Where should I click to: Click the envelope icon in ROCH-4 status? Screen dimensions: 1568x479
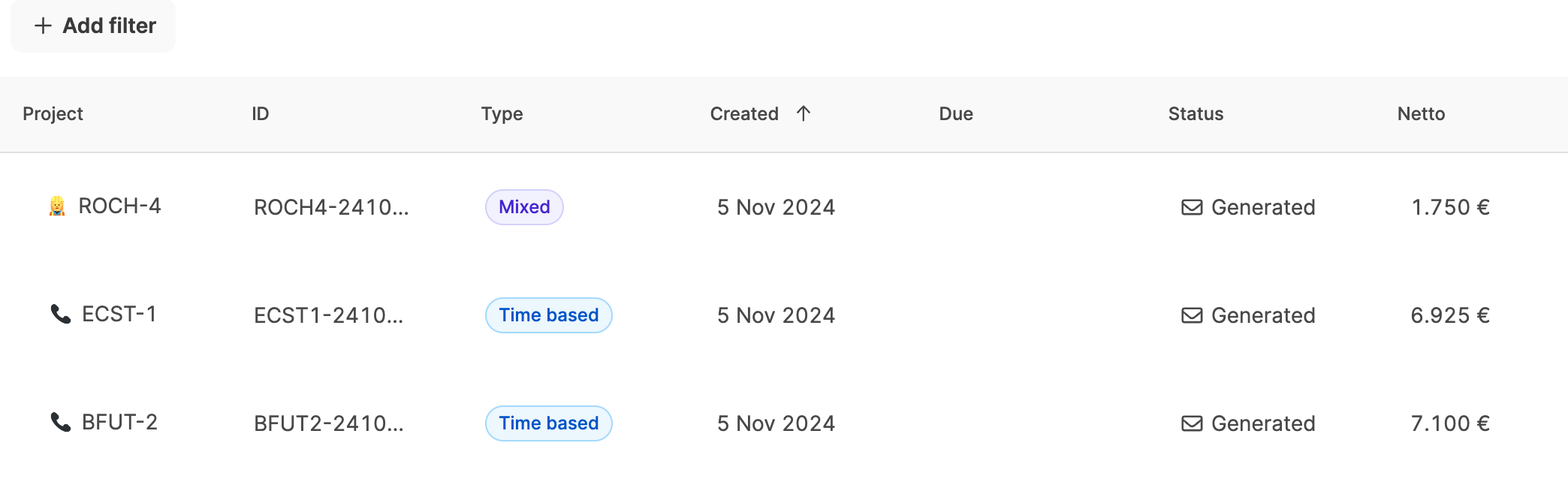pos(1192,207)
